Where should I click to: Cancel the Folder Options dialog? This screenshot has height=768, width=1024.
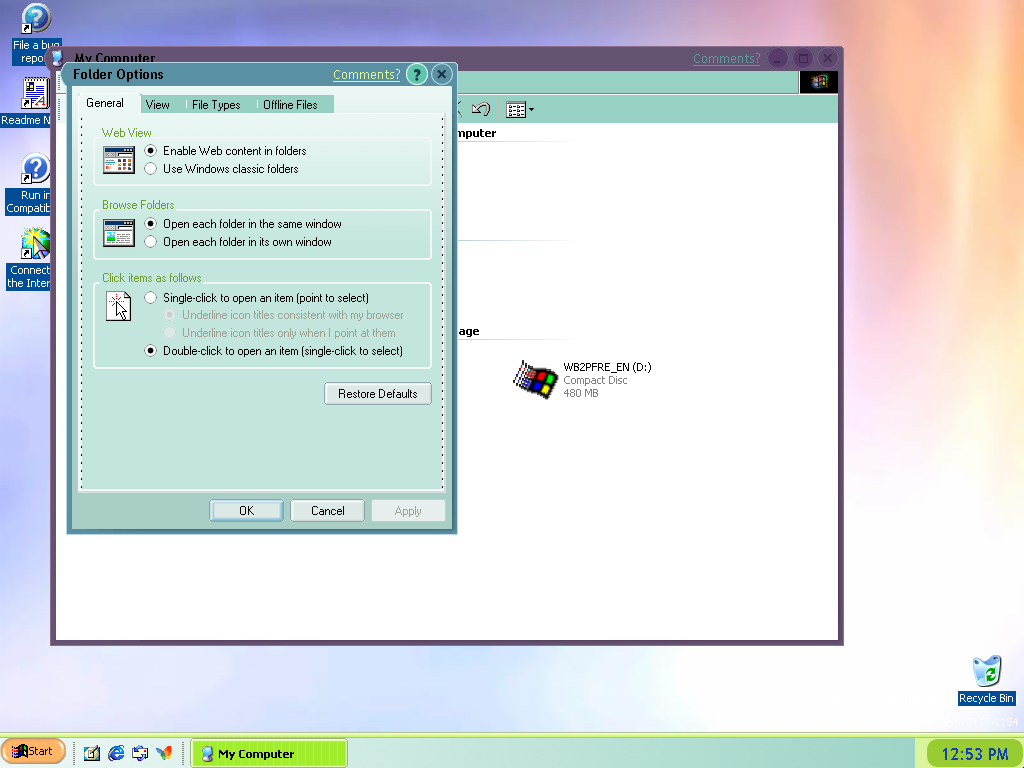[x=327, y=511]
